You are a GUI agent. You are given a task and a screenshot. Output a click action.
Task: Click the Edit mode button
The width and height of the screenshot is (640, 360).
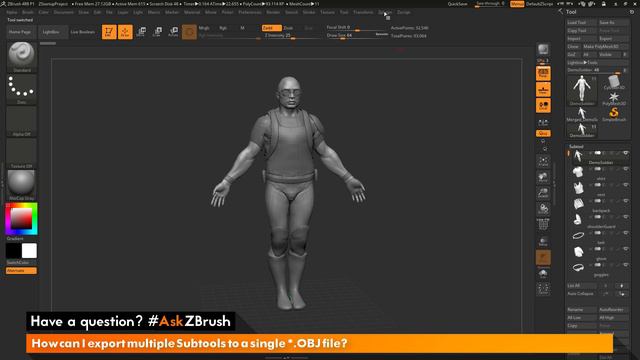pos(109,32)
